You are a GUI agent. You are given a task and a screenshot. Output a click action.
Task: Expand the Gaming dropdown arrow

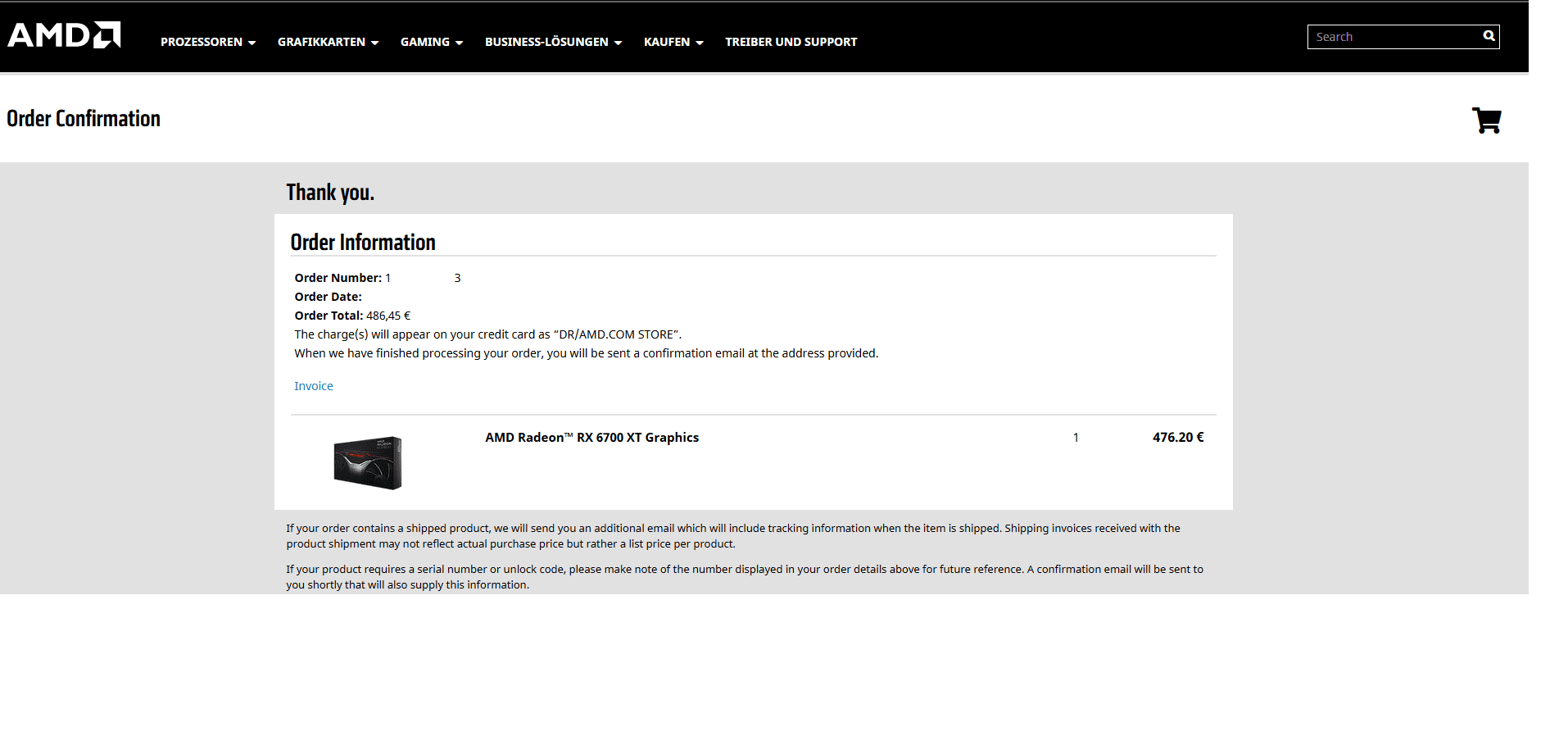(x=459, y=43)
